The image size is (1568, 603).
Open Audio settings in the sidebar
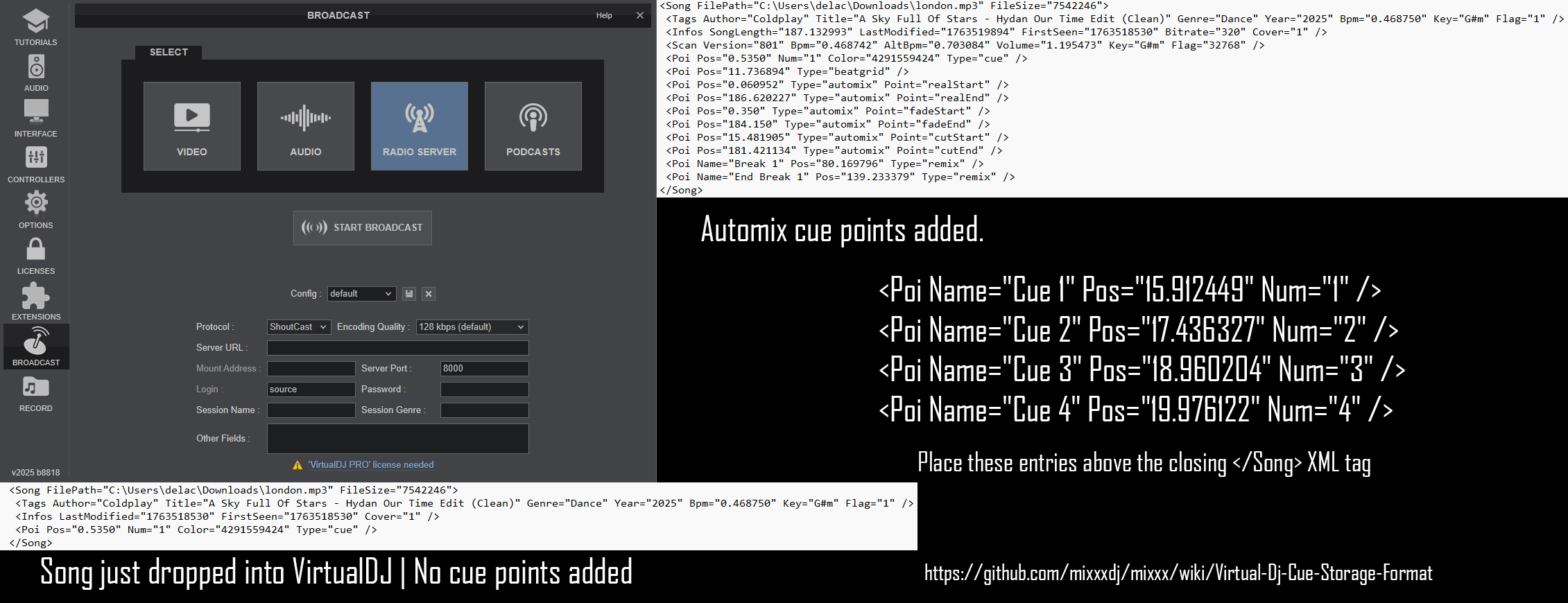pos(36,73)
